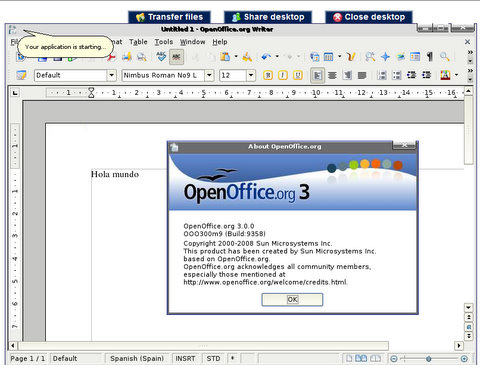Click Transfer files button
The height and width of the screenshot is (365, 480).
[x=169, y=17]
